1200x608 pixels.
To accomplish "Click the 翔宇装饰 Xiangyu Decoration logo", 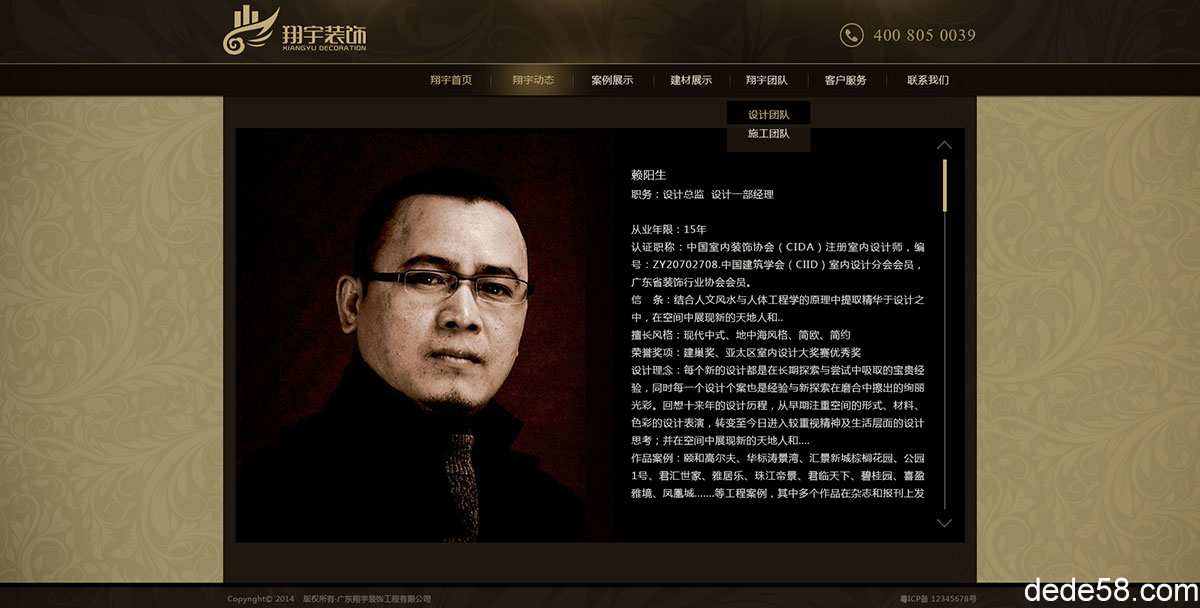I will pyautogui.click(x=294, y=30).
